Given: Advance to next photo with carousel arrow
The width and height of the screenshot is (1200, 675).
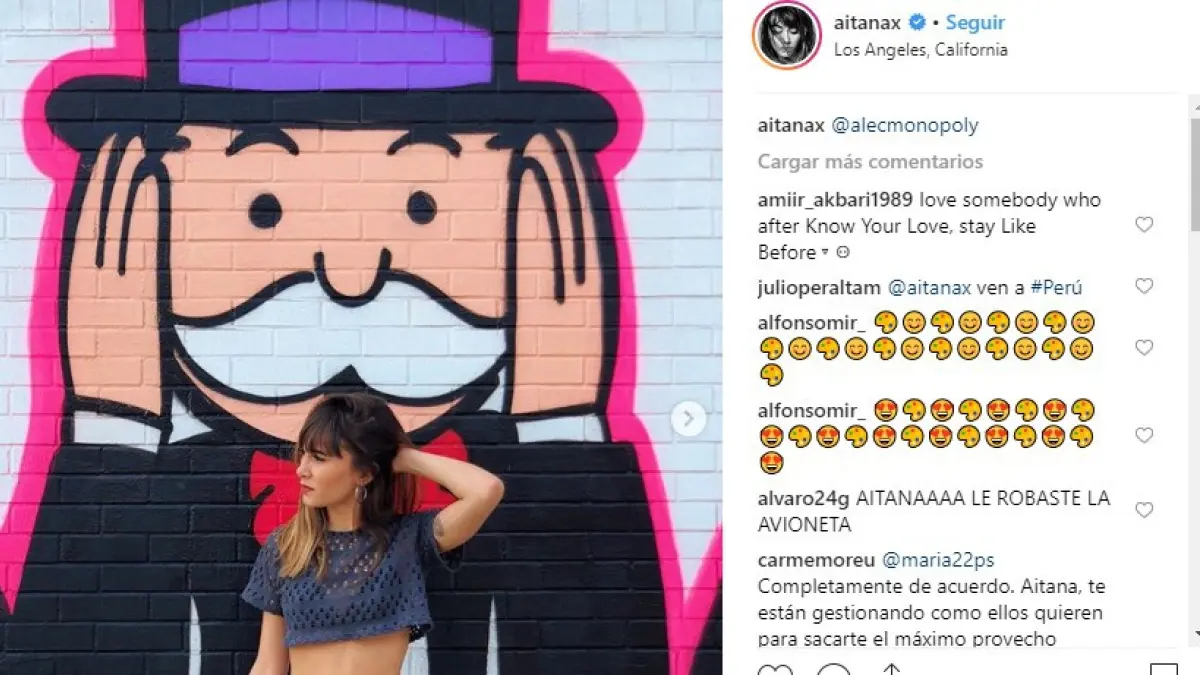Looking at the screenshot, I should [688, 419].
